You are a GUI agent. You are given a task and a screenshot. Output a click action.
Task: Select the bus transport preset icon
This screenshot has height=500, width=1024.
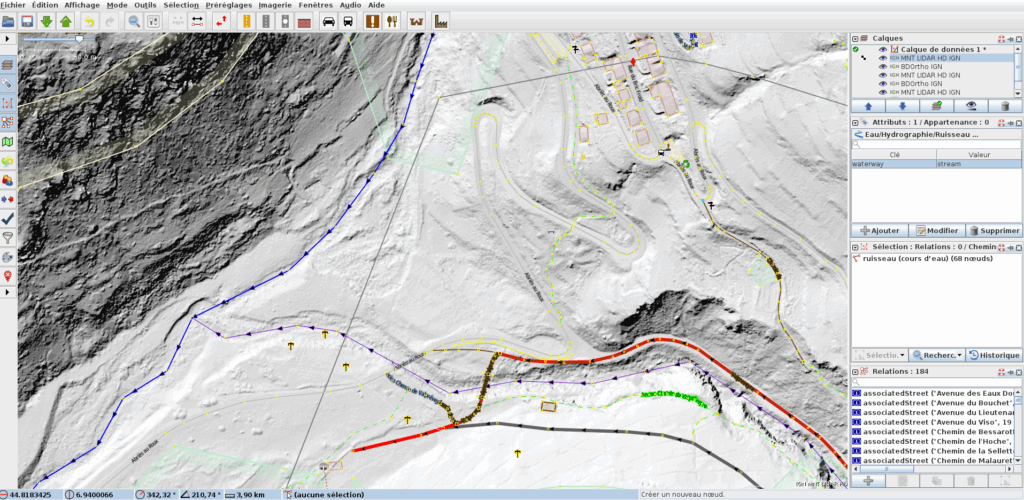(x=348, y=21)
